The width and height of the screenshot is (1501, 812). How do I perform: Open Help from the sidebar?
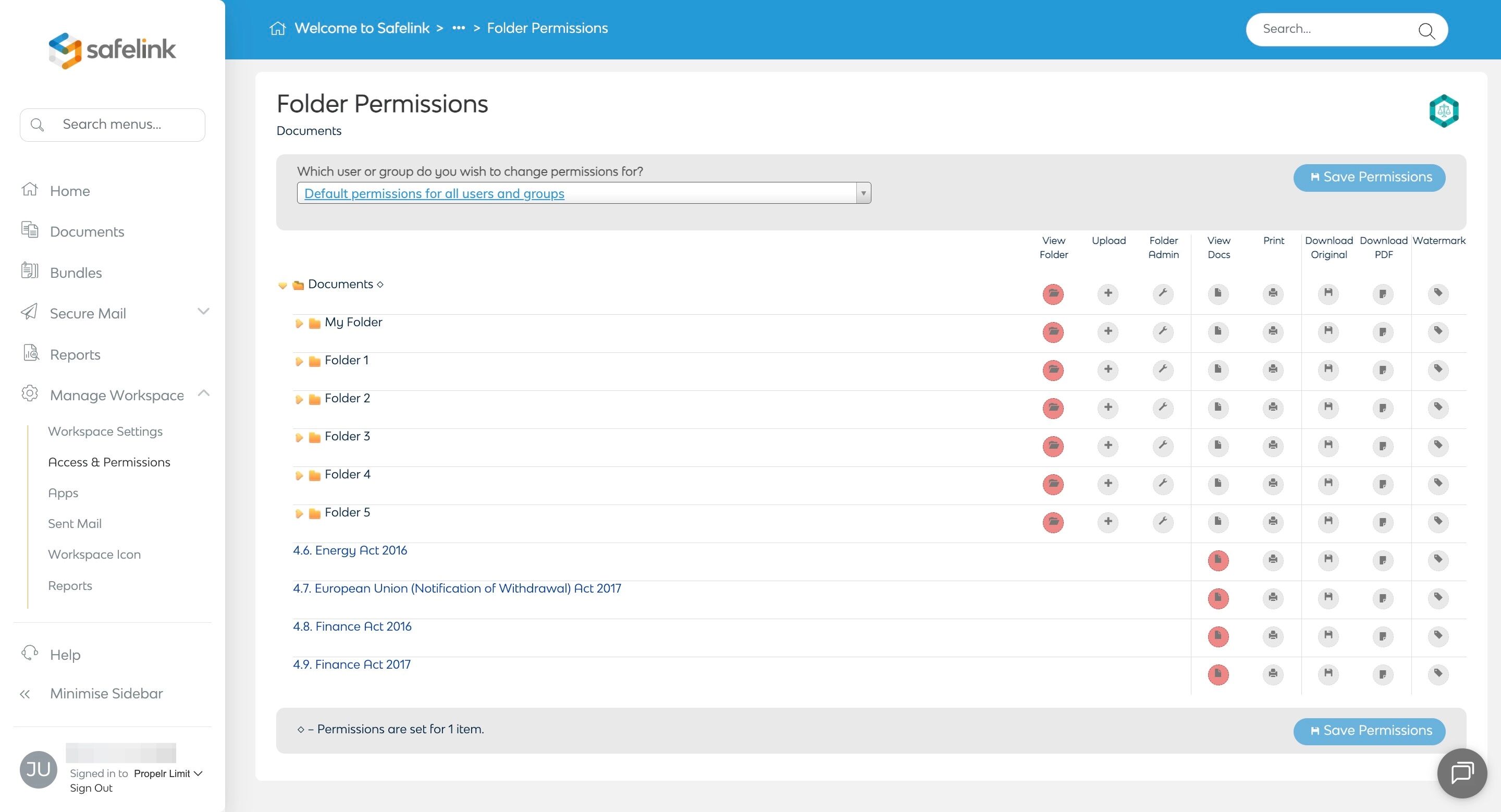tap(65, 655)
